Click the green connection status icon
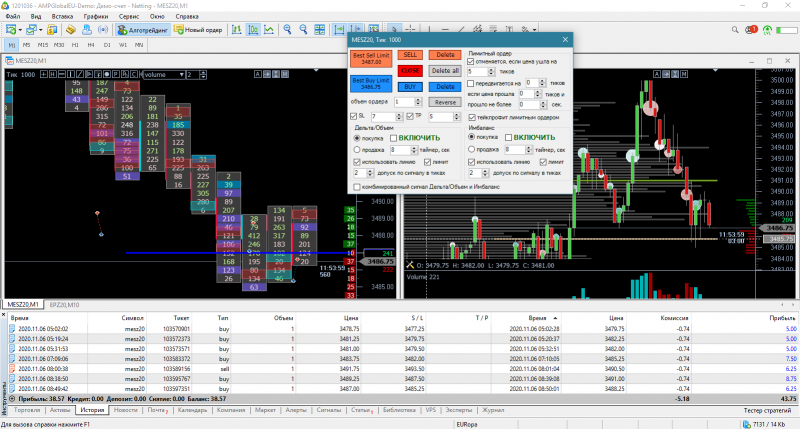Screen dimensions: 800x429 pyautogui.click(x=767, y=30)
